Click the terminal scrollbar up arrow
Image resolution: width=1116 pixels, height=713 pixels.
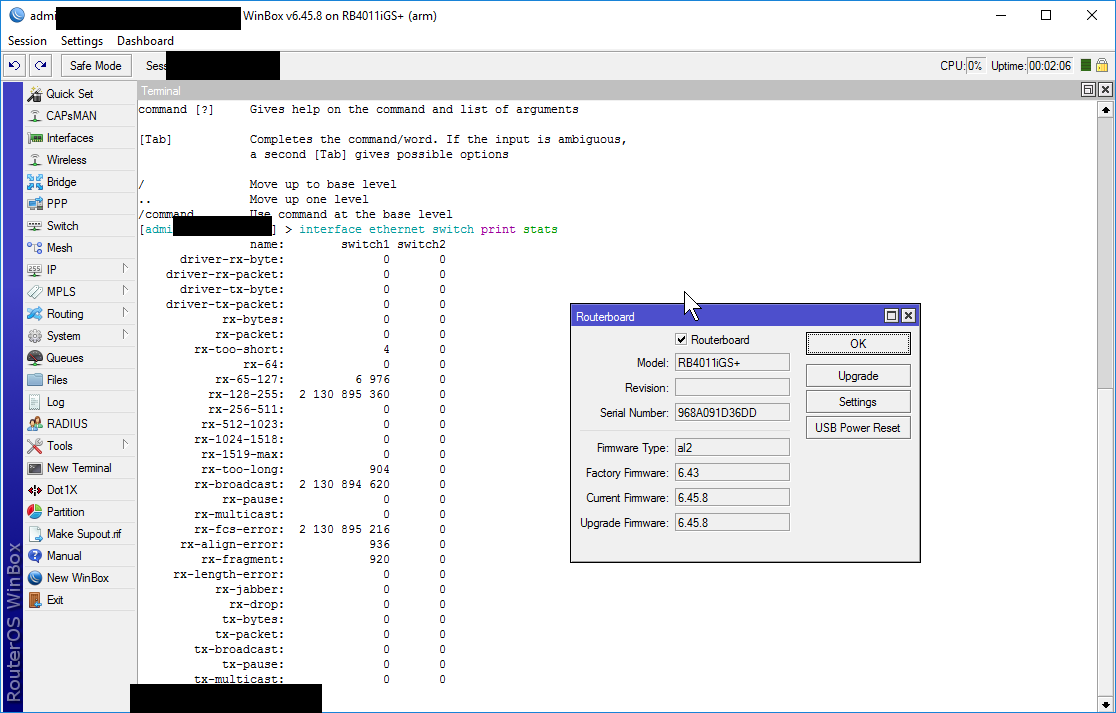(1105, 110)
